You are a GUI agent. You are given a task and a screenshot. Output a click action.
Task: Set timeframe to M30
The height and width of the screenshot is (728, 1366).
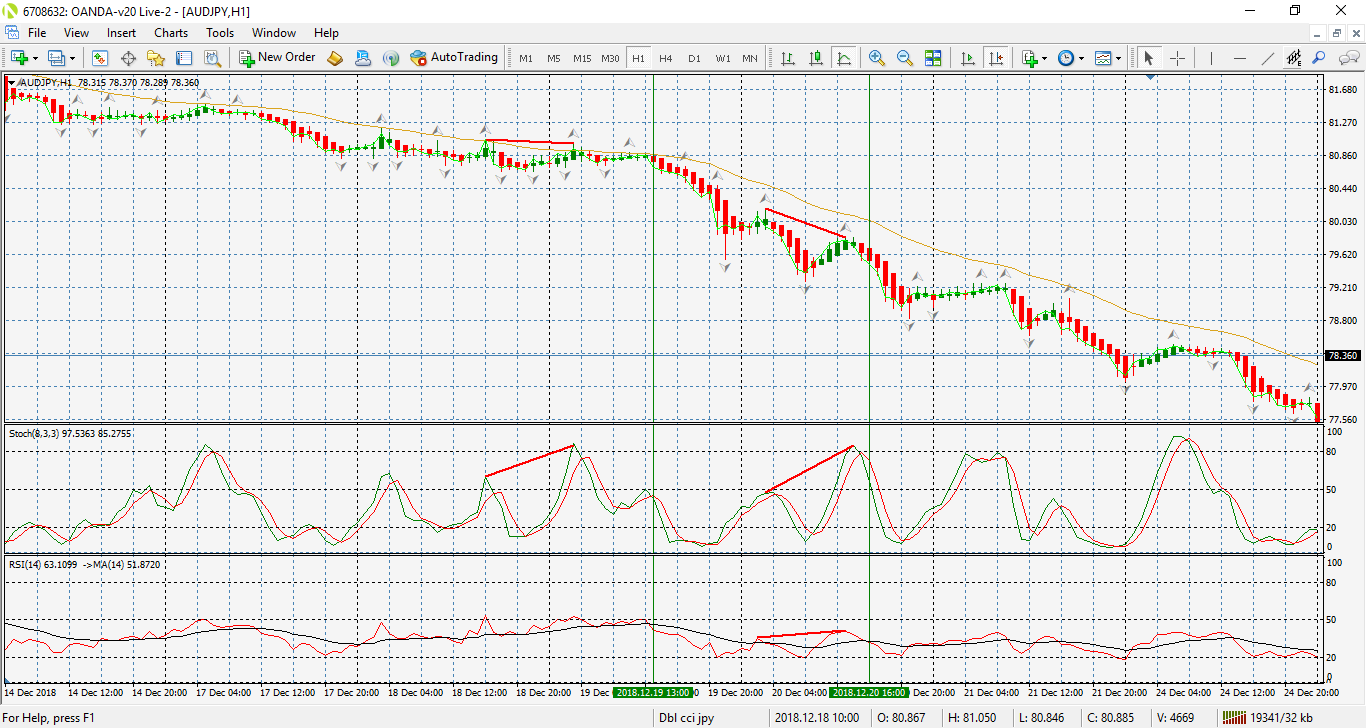tap(610, 58)
